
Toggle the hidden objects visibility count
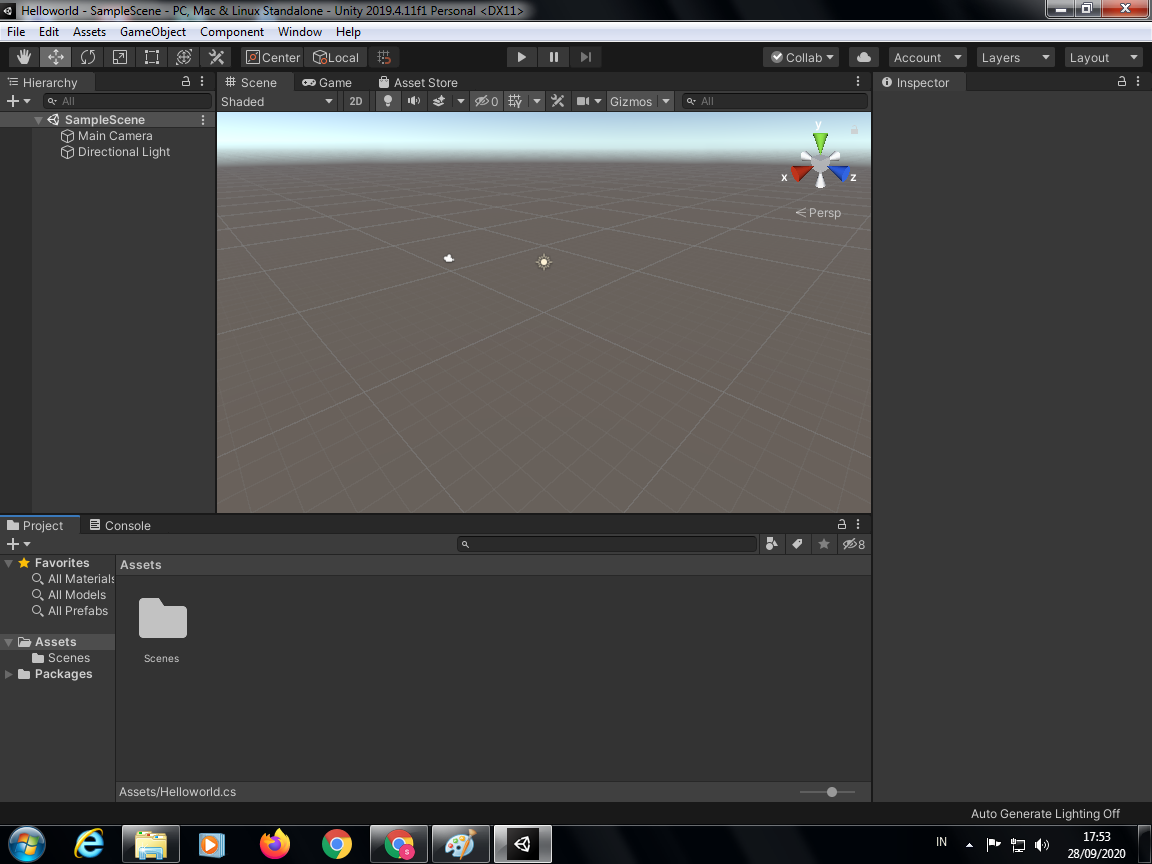coord(486,101)
